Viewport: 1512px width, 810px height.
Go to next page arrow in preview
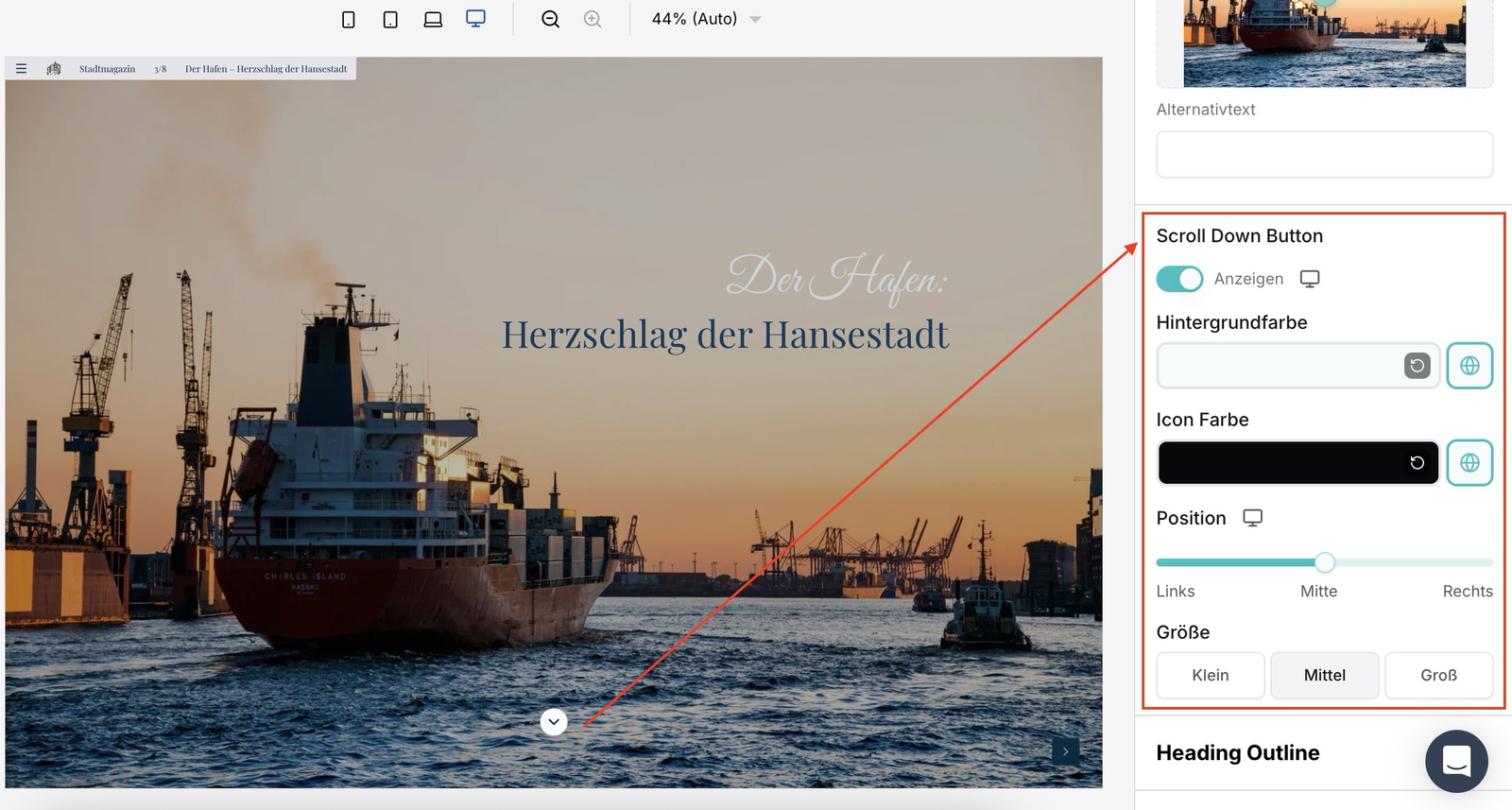[1065, 751]
